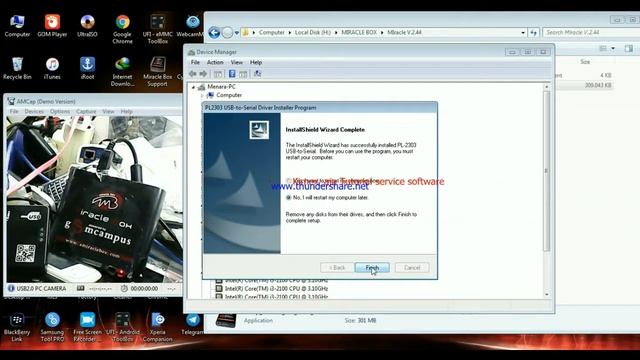
Task: Click the Computer breadcrumb in the Explorer address bar
Action: (271, 32)
